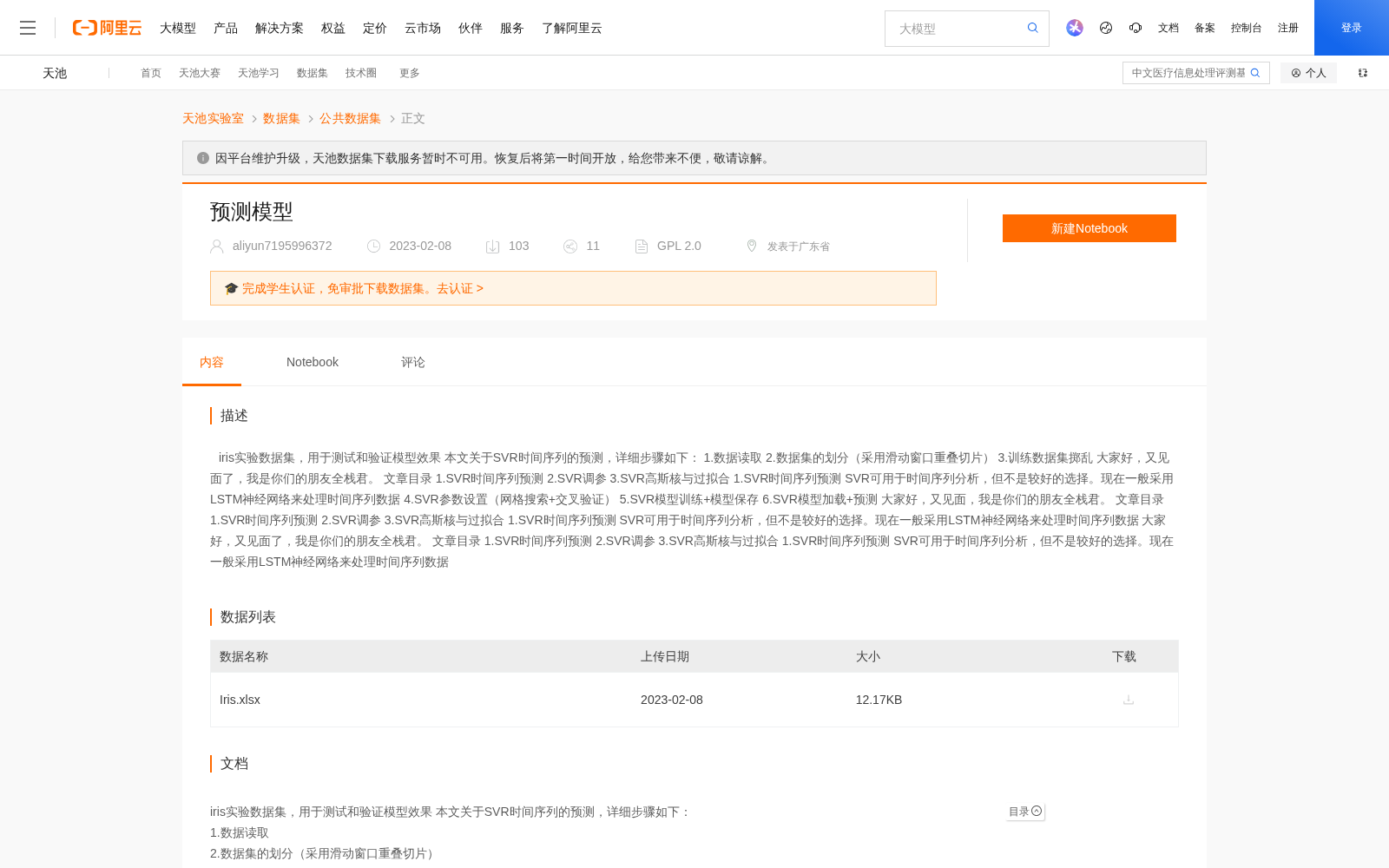Open the AI assistant round purple icon
This screenshot has width=1389, height=868.
(x=1075, y=28)
